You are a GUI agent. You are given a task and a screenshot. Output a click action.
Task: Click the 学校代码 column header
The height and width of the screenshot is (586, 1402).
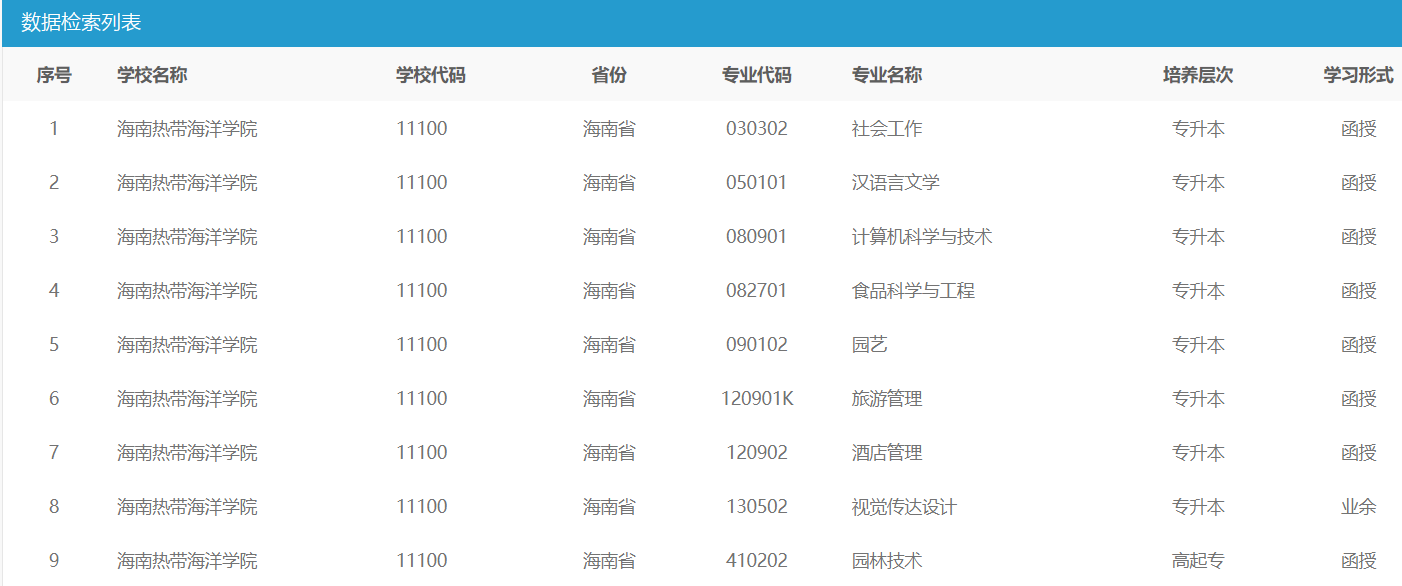[x=431, y=75]
